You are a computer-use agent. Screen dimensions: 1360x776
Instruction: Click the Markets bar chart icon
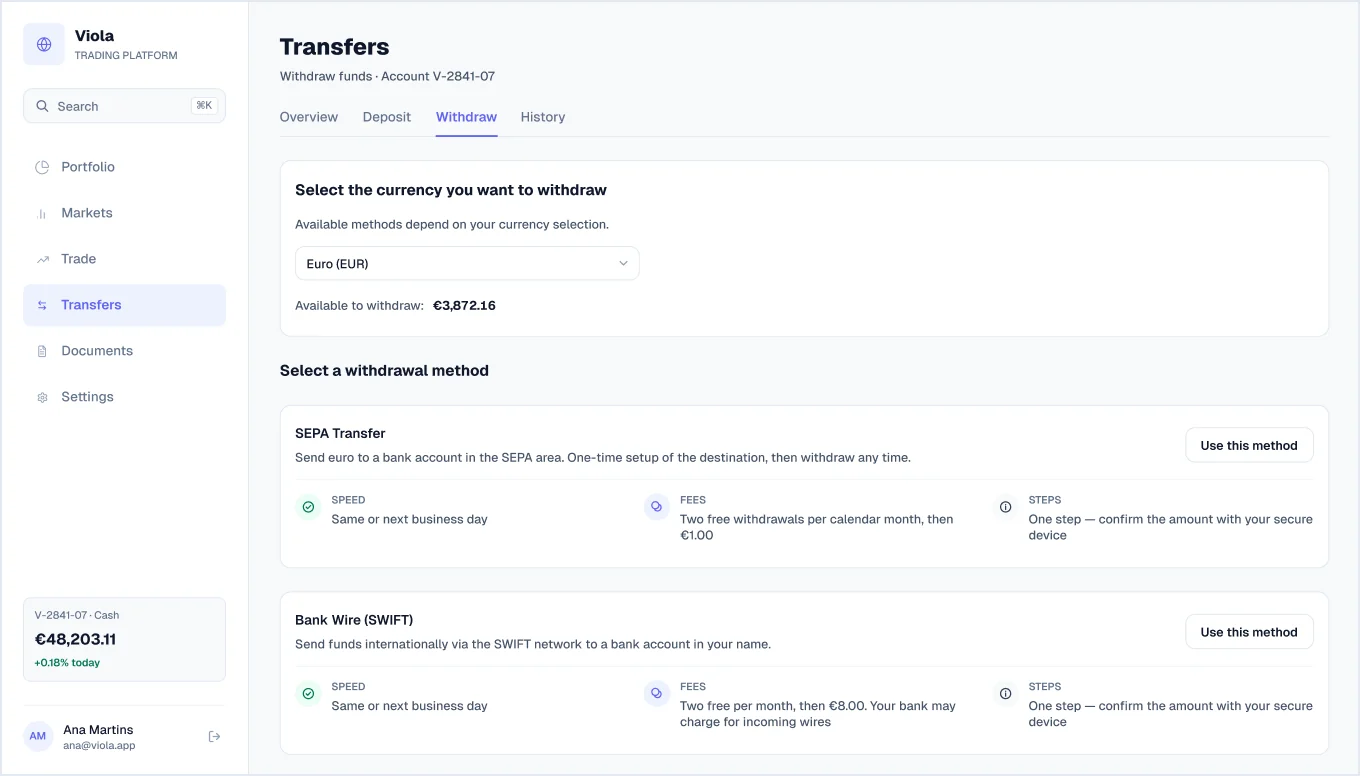click(x=42, y=213)
